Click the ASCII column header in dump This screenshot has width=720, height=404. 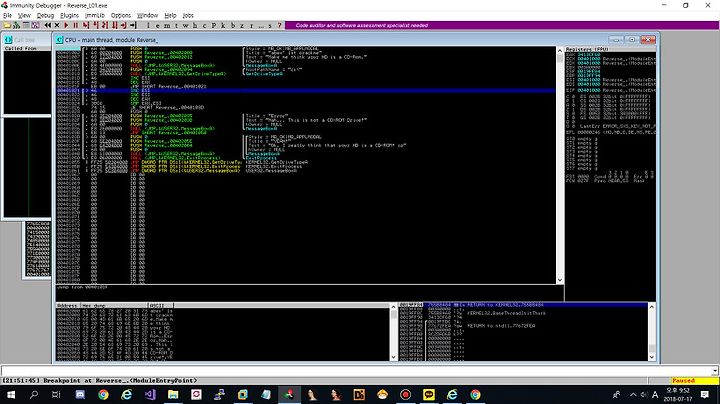pos(160,305)
